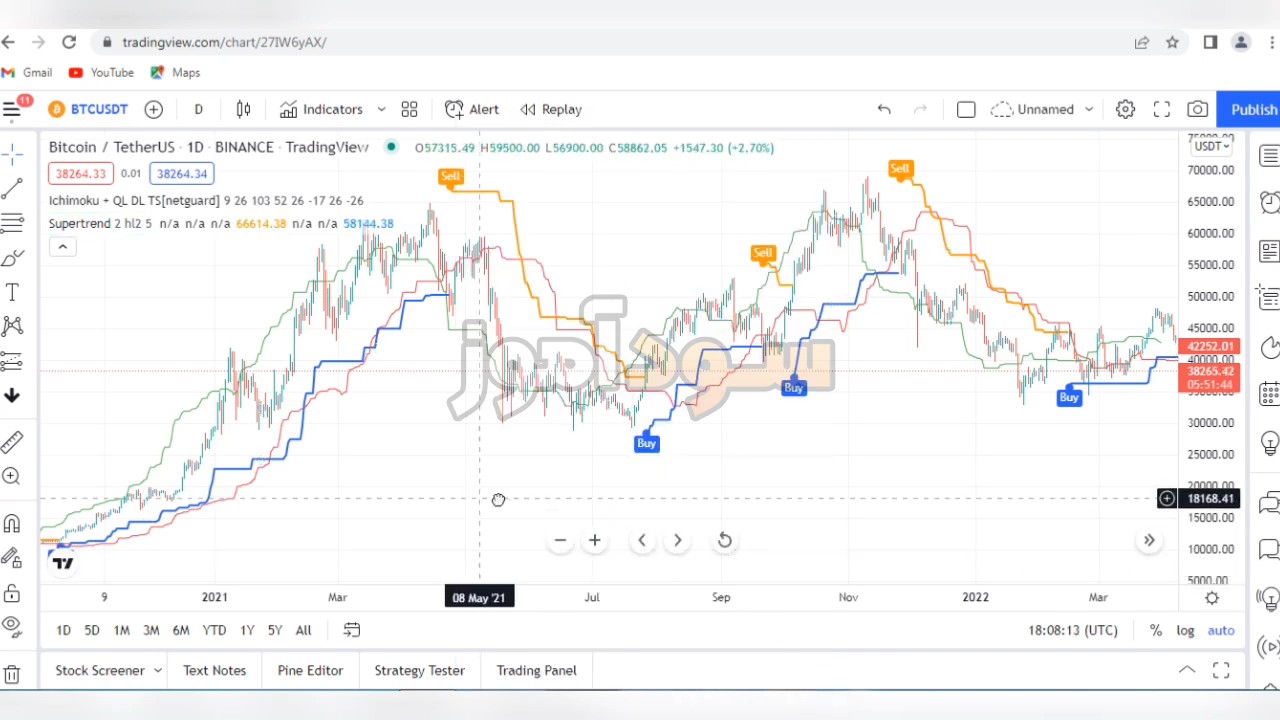
Task: Open the BTCUSDT symbol search
Action: click(x=88, y=109)
